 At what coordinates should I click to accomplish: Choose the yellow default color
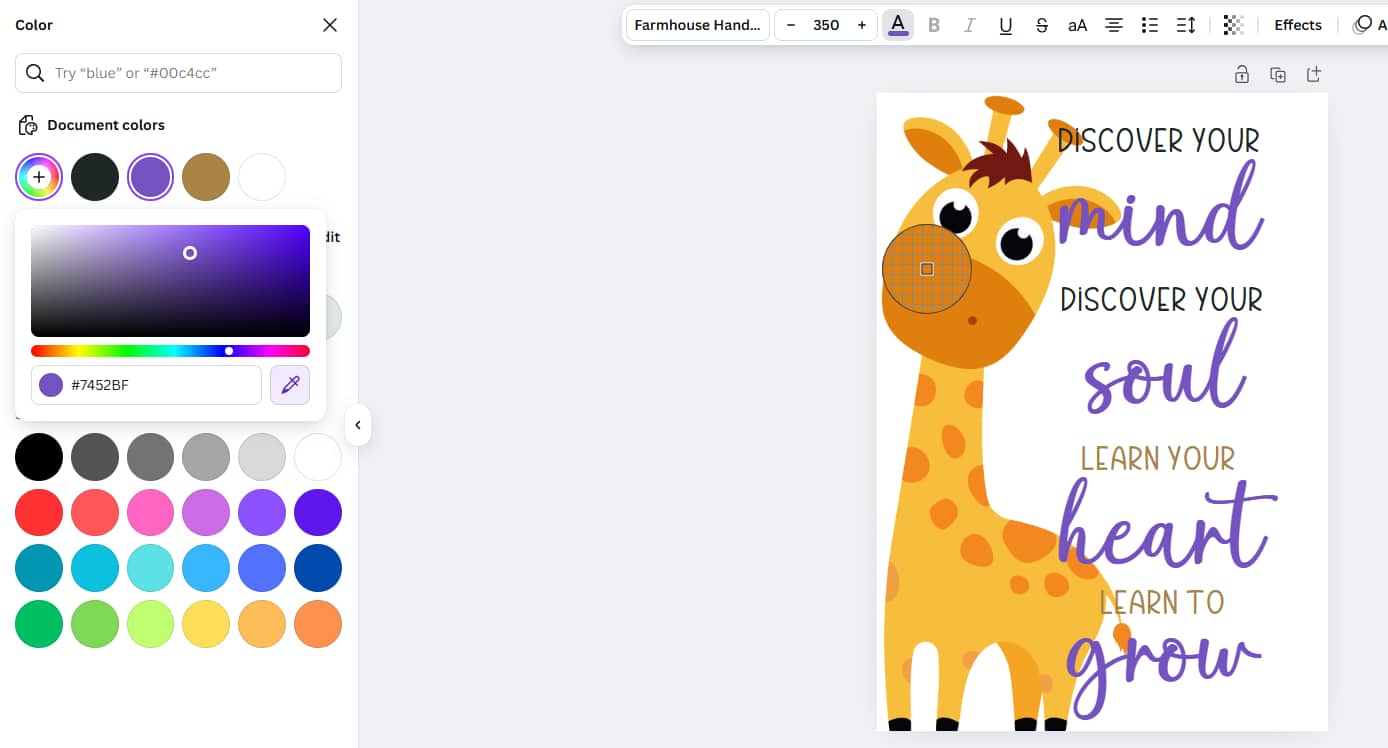click(206, 625)
